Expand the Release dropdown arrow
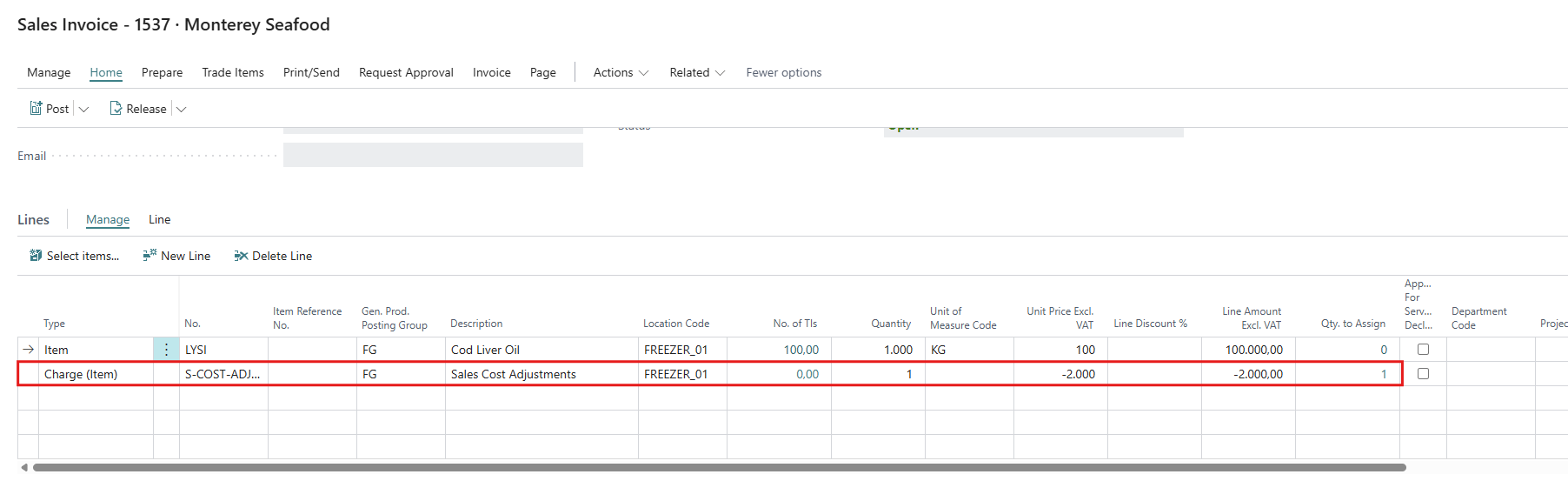This screenshot has width=1568, height=481. [181, 109]
